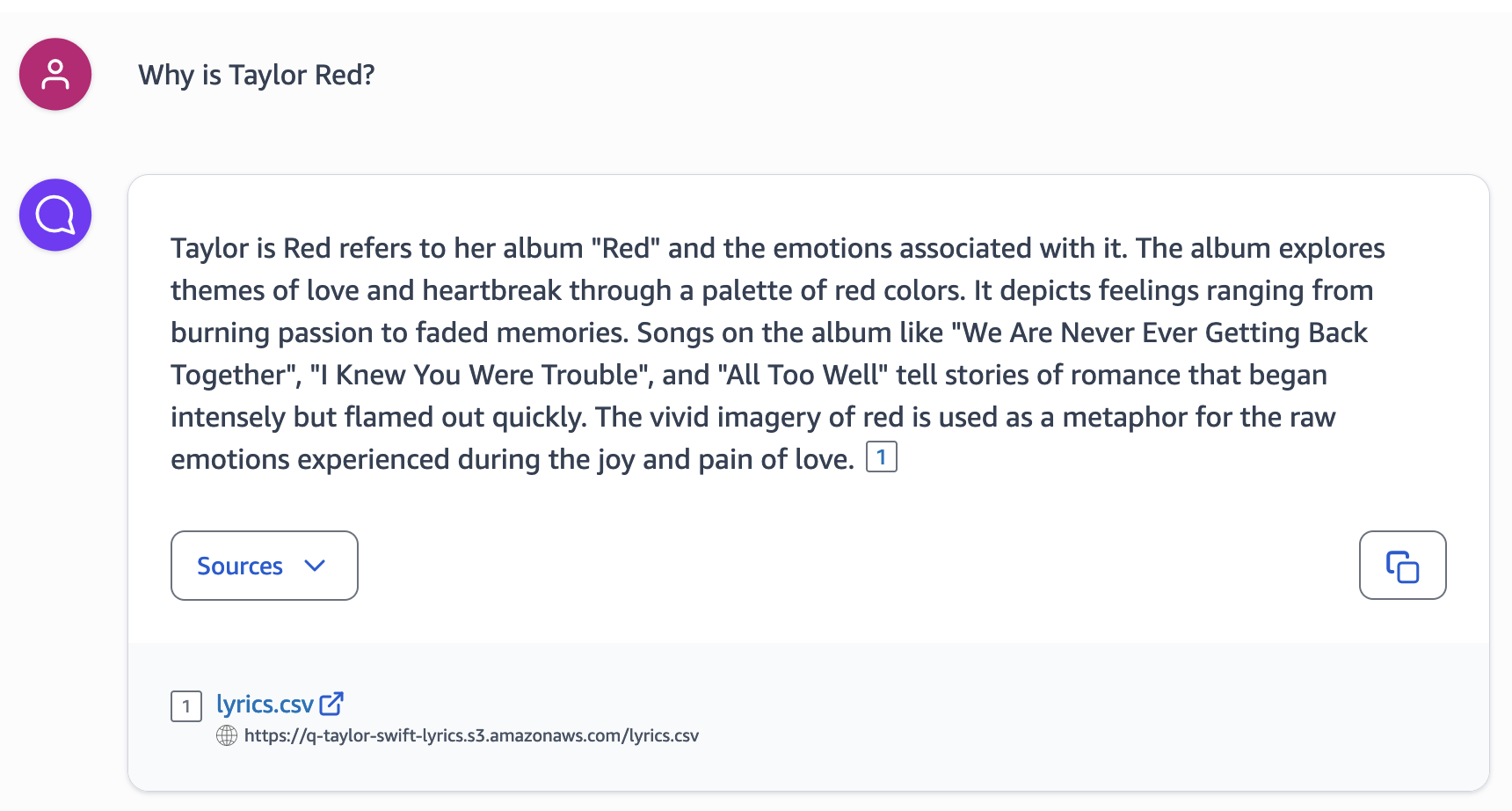The image size is (1512, 811).
Task: Copy the response using the copy icon
Action: (x=1402, y=566)
